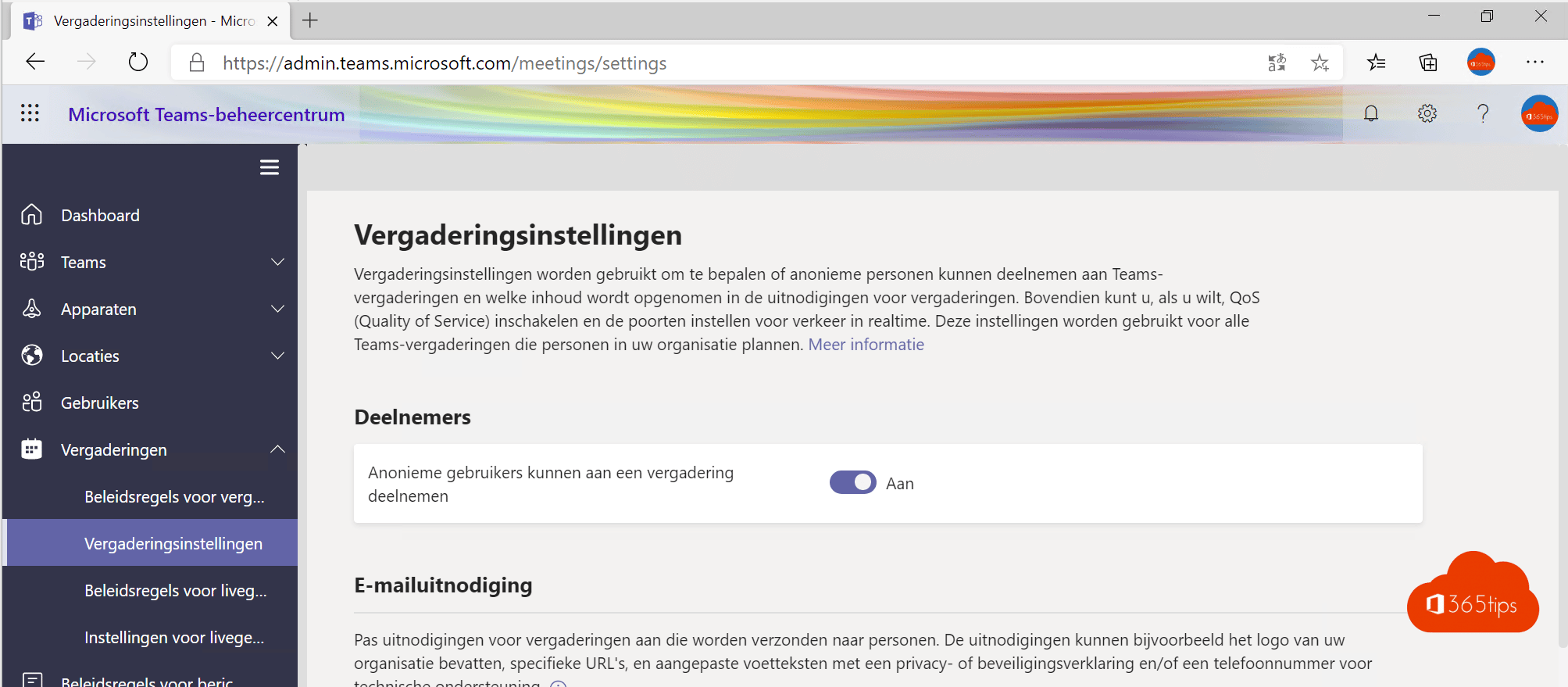Open the app launcher waffle icon

point(30,113)
